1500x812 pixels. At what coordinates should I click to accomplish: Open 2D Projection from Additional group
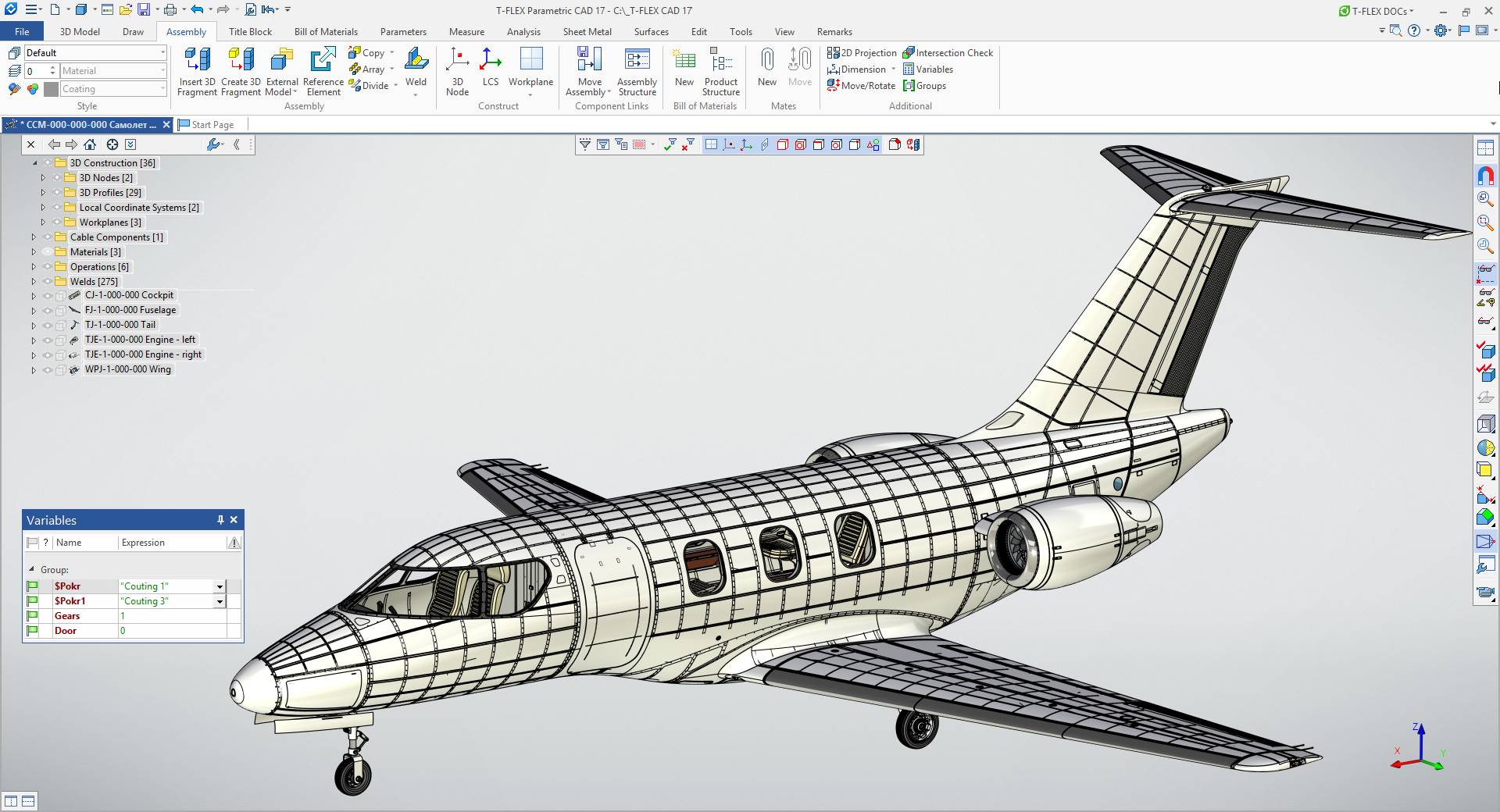(x=862, y=52)
